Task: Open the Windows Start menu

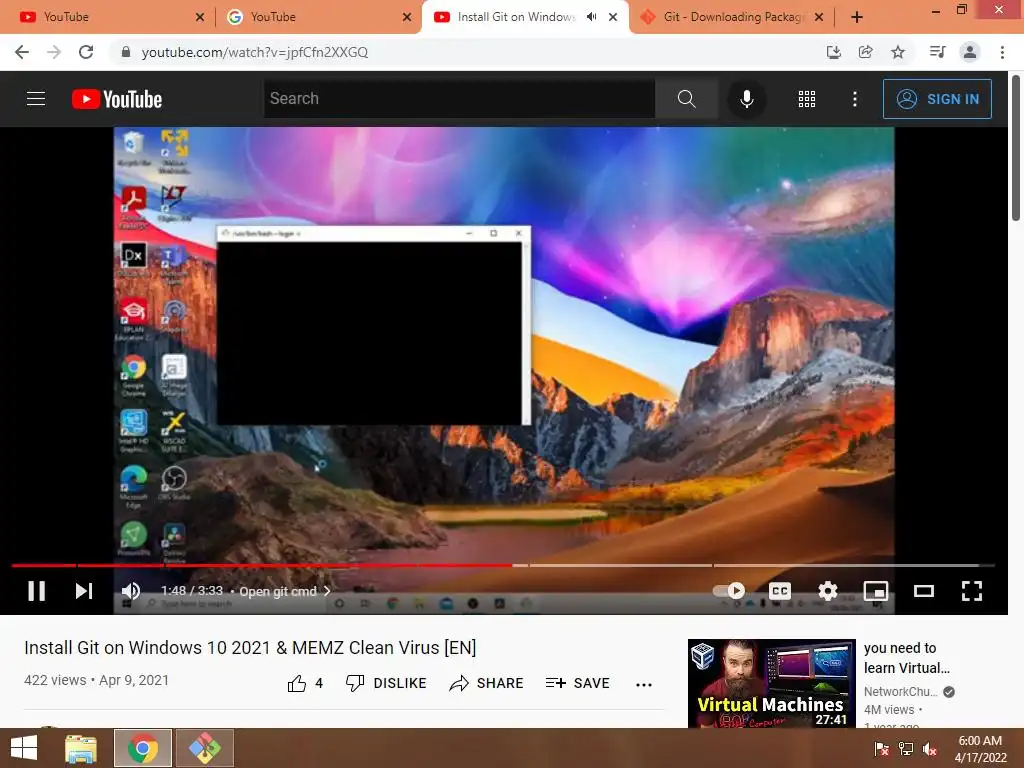Action: click(x=24, y=748)
